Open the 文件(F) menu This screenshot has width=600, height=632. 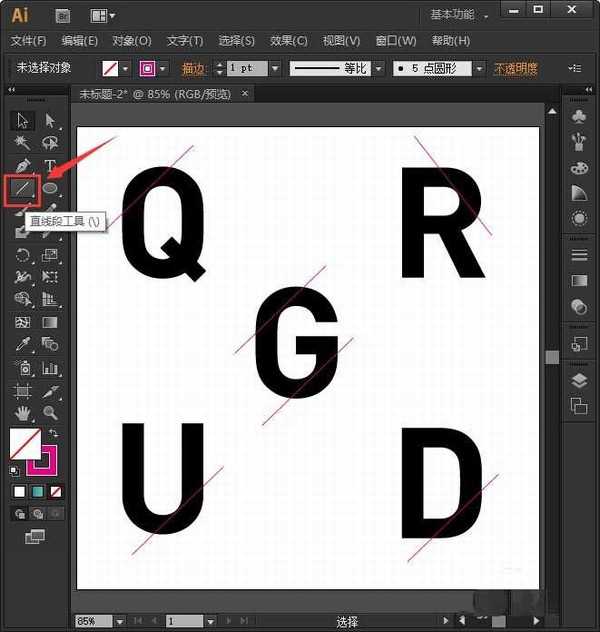pyautogui.click(x=28, y=41)
